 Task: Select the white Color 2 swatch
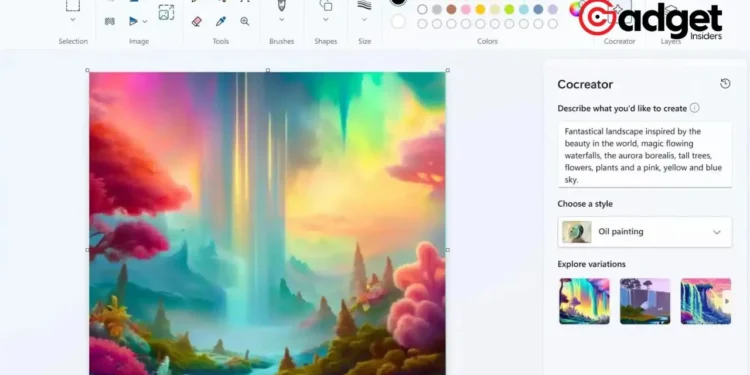pos(398,22)
